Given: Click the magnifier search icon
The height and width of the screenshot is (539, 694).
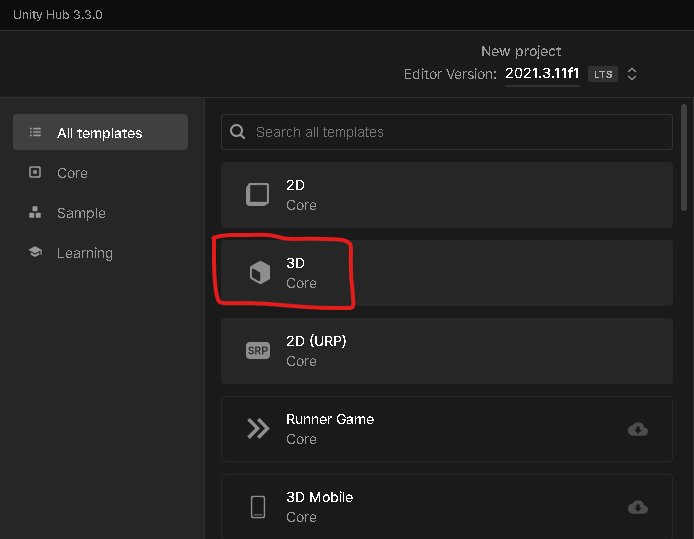Looking at the screenshot, I should click(x=238, y=132).
